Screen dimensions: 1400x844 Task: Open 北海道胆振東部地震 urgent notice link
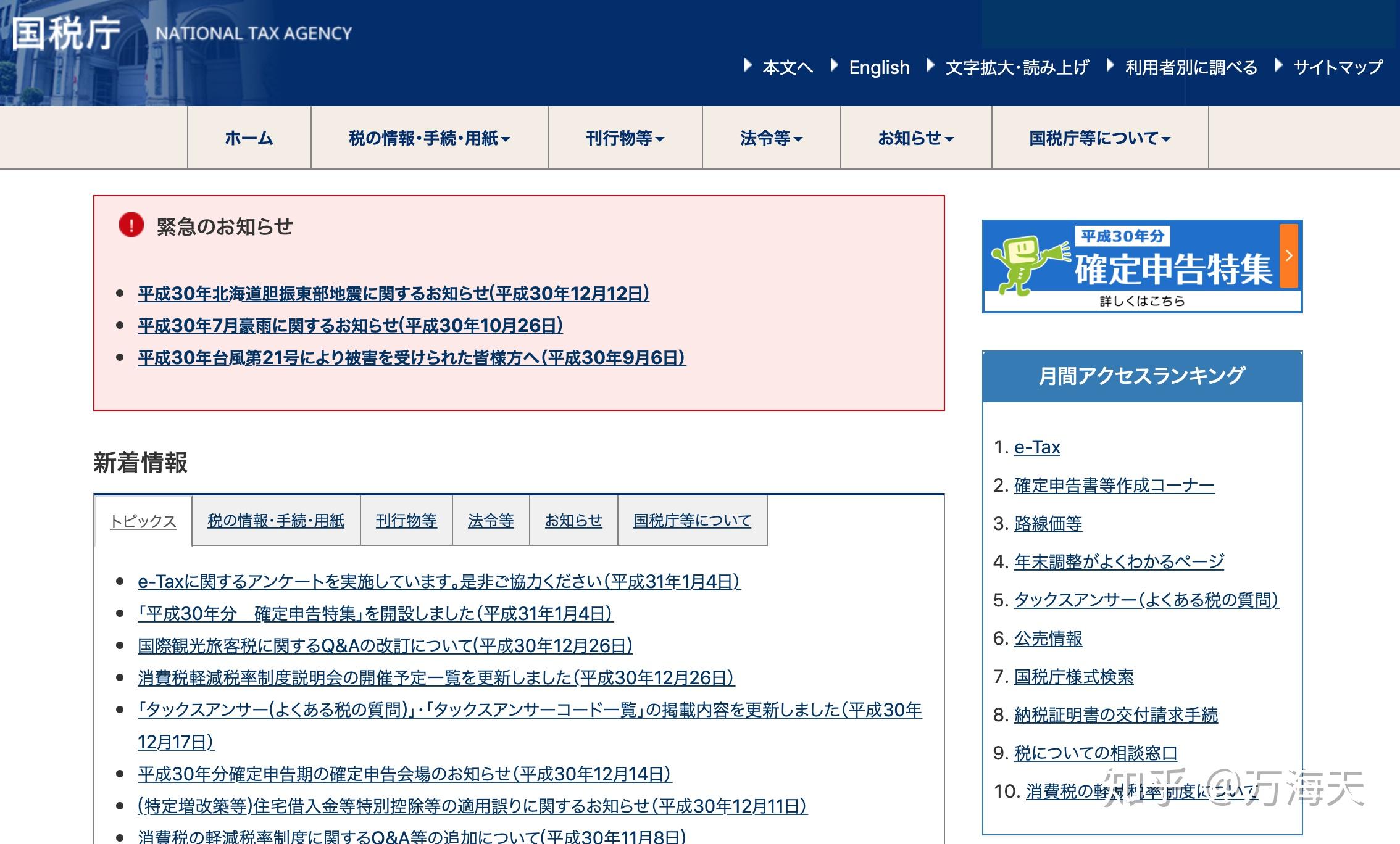pos(393,294)
